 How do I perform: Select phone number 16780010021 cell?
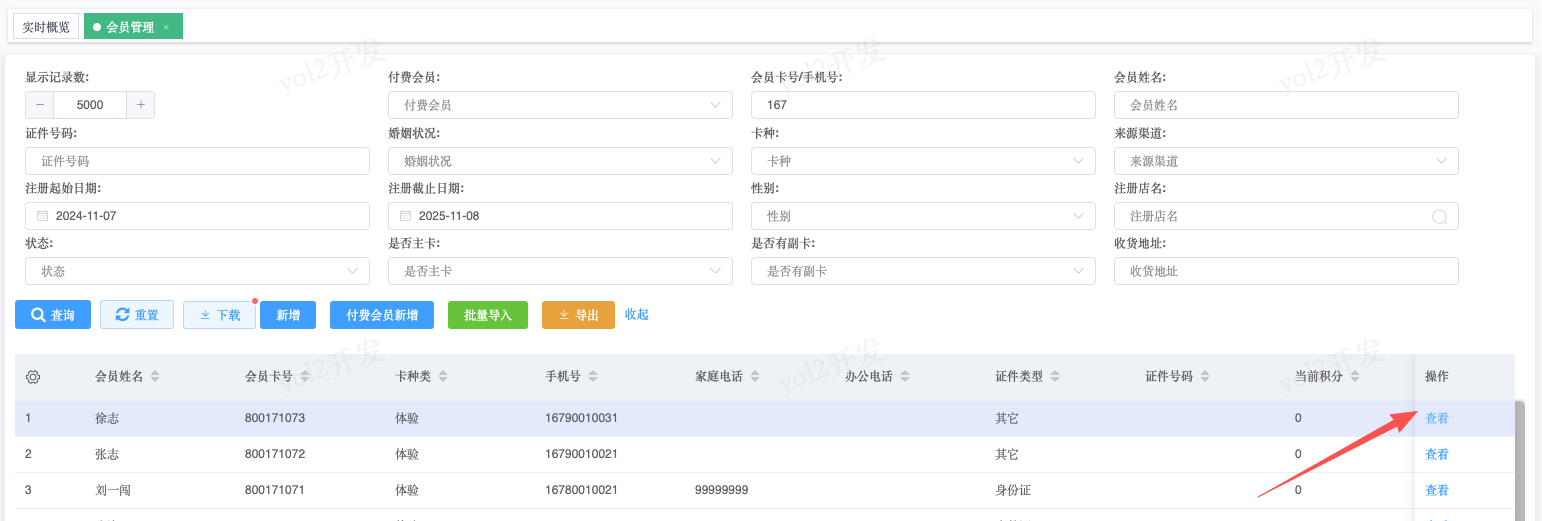click(581, 490)
